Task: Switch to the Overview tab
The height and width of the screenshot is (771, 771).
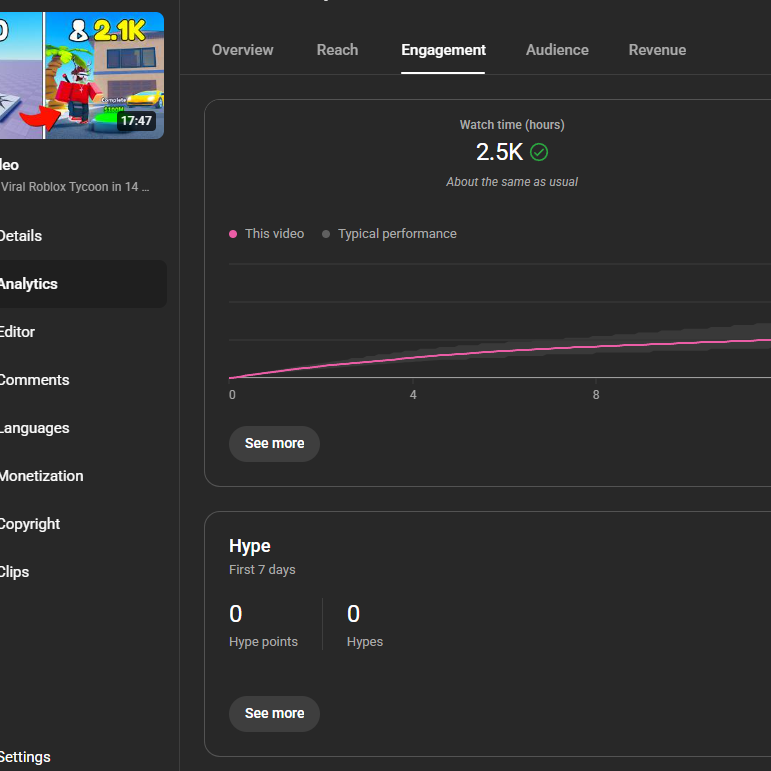Action: tap(242, 50)
